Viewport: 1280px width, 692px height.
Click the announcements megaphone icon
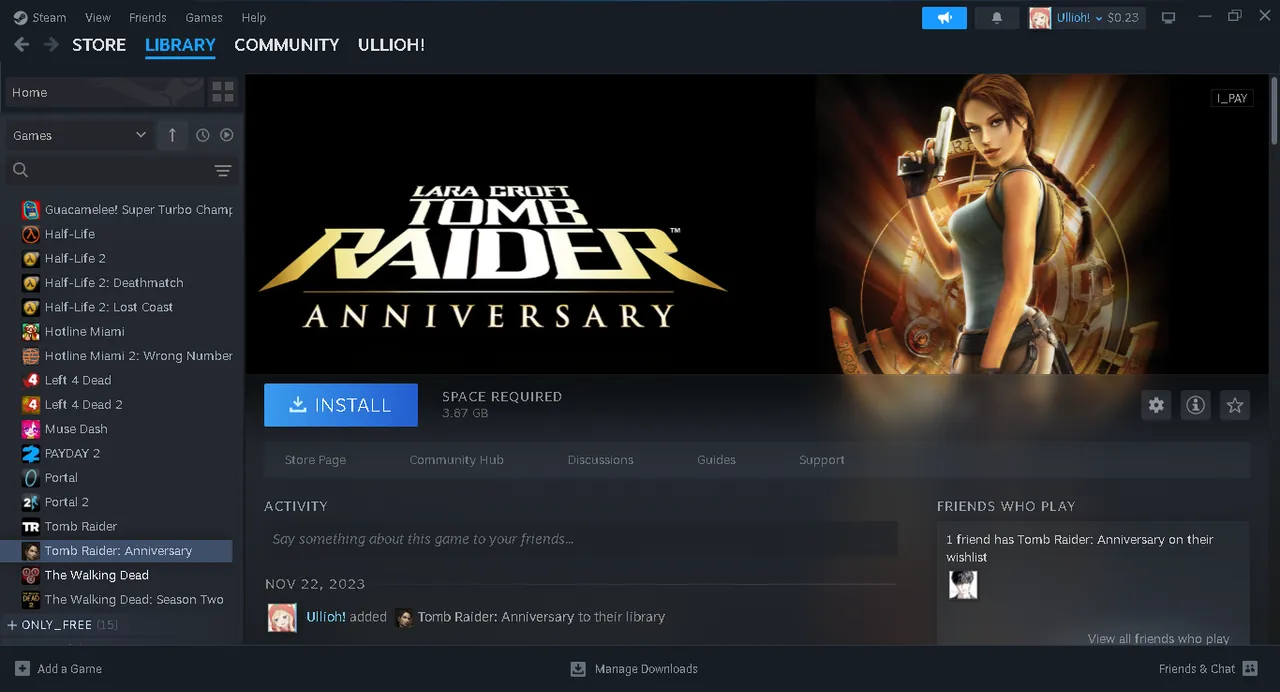tap(944, 18)
